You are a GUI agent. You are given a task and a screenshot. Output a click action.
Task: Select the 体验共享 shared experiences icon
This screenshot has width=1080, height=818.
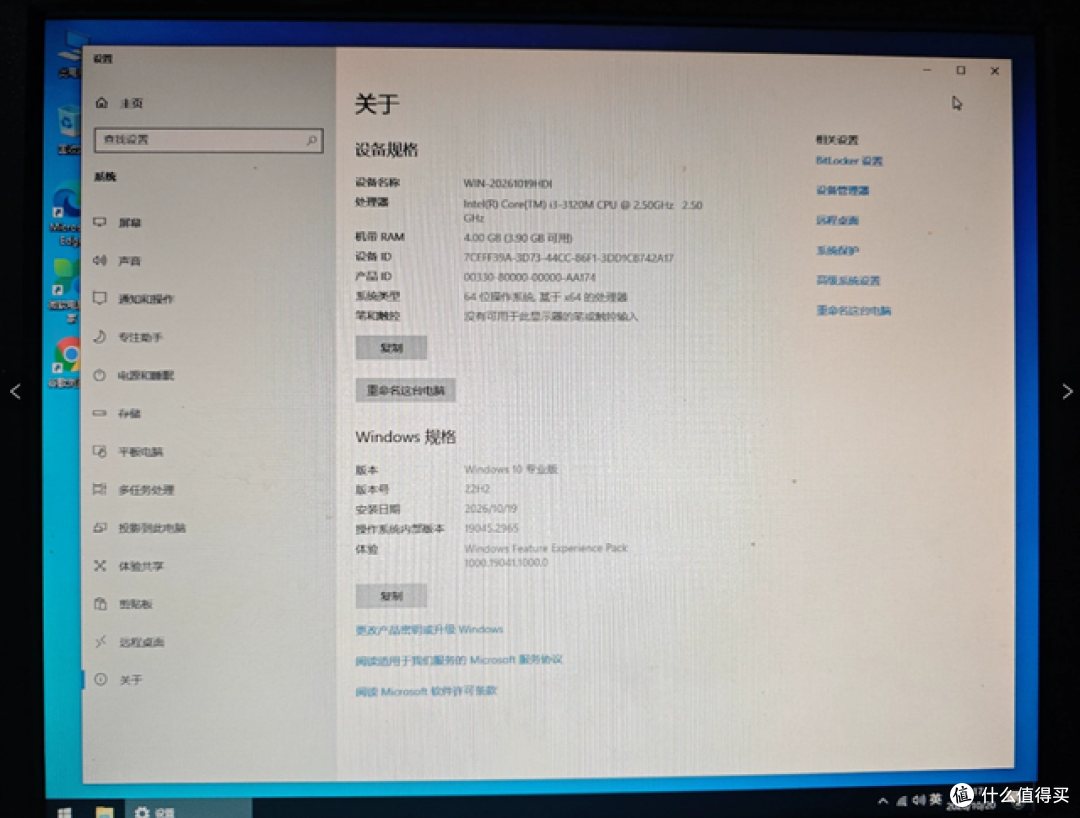point(100,565)
